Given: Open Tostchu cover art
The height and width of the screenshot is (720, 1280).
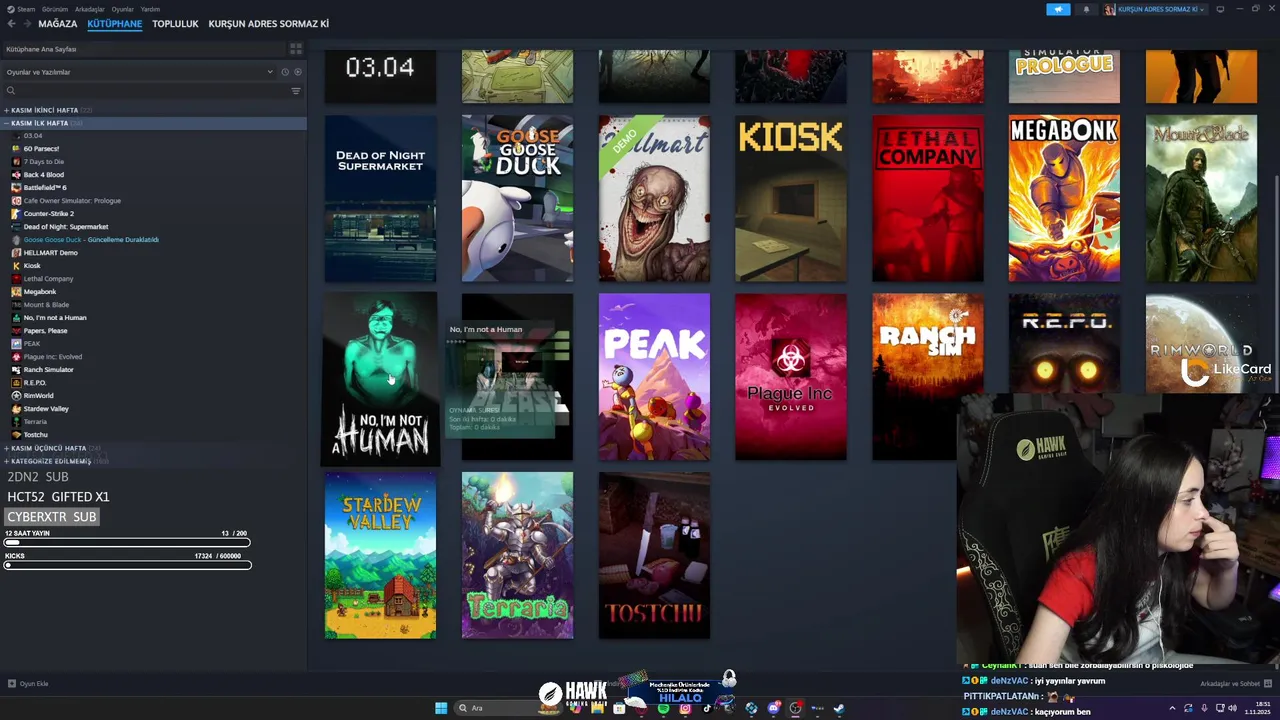Looking at the screenshot, I should (x=654, y=555).
